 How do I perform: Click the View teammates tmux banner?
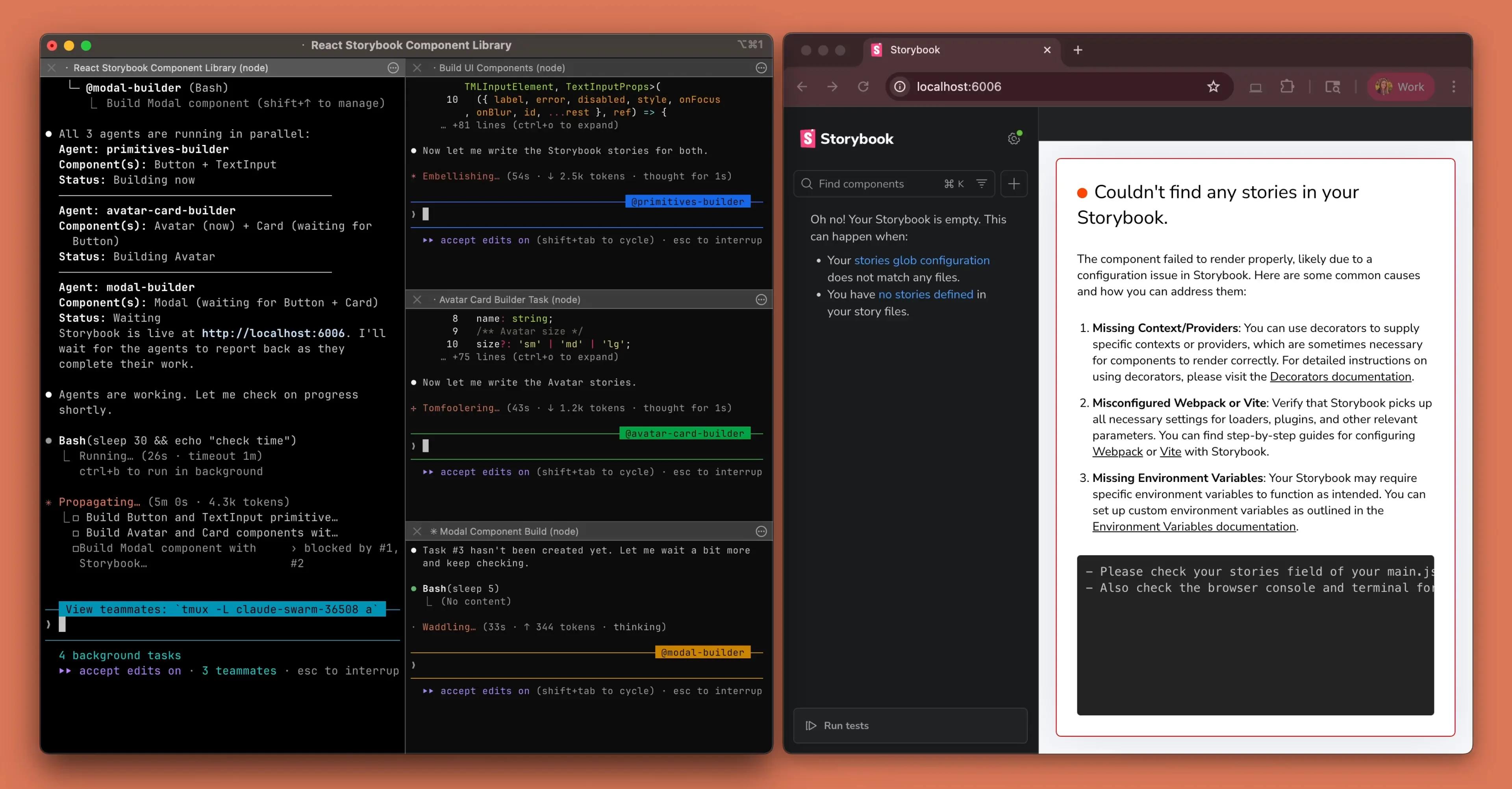pyautogui.click(x=222, y=609)
